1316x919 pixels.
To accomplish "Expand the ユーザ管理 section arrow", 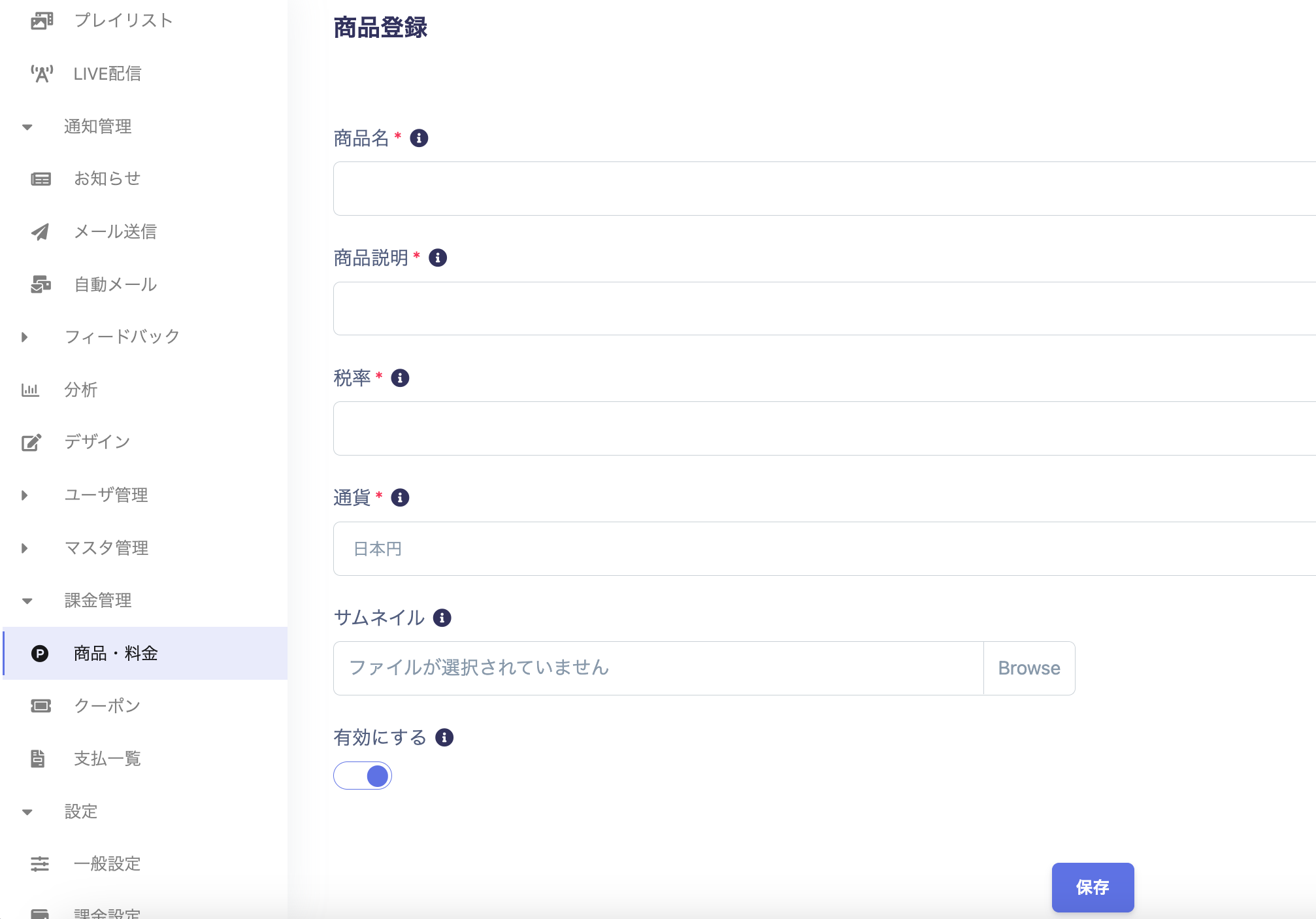I will (25, 495).
